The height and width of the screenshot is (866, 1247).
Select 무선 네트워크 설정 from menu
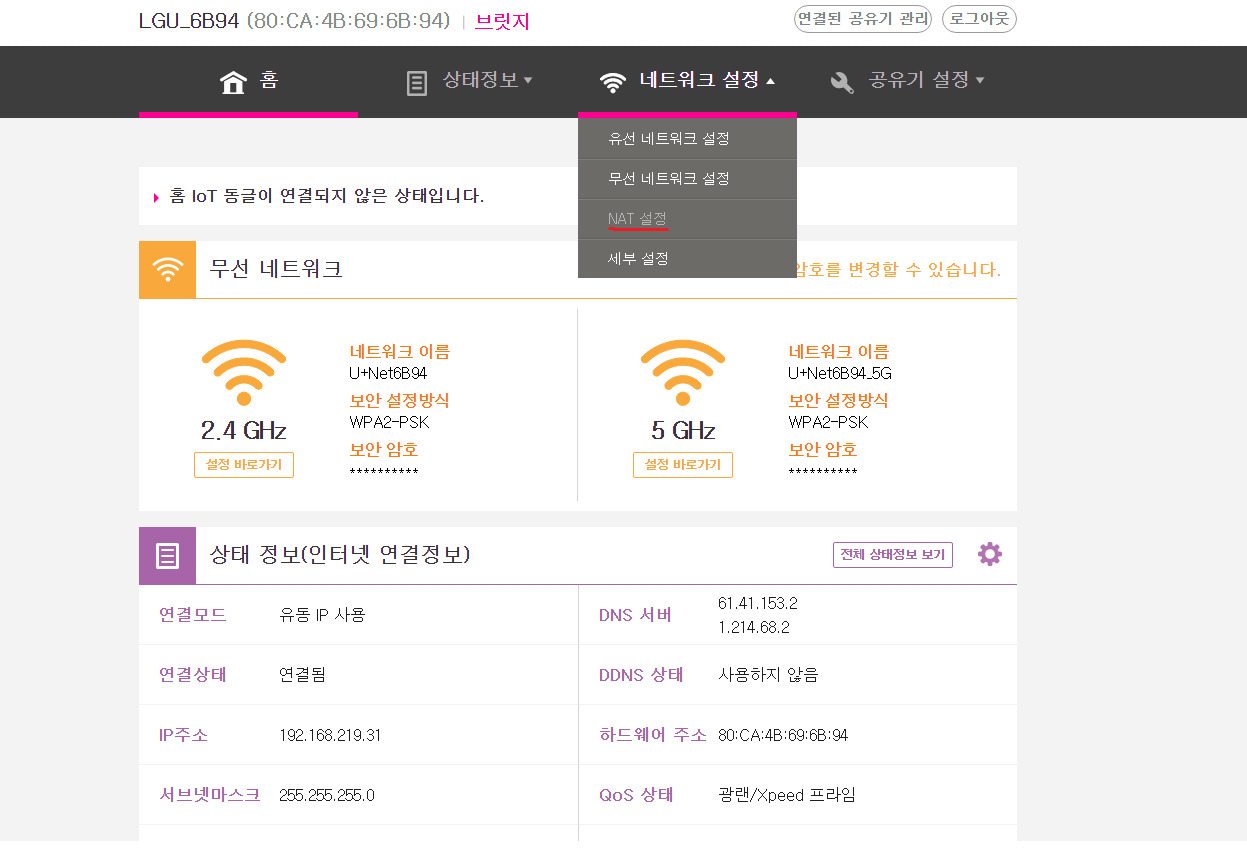668,179
